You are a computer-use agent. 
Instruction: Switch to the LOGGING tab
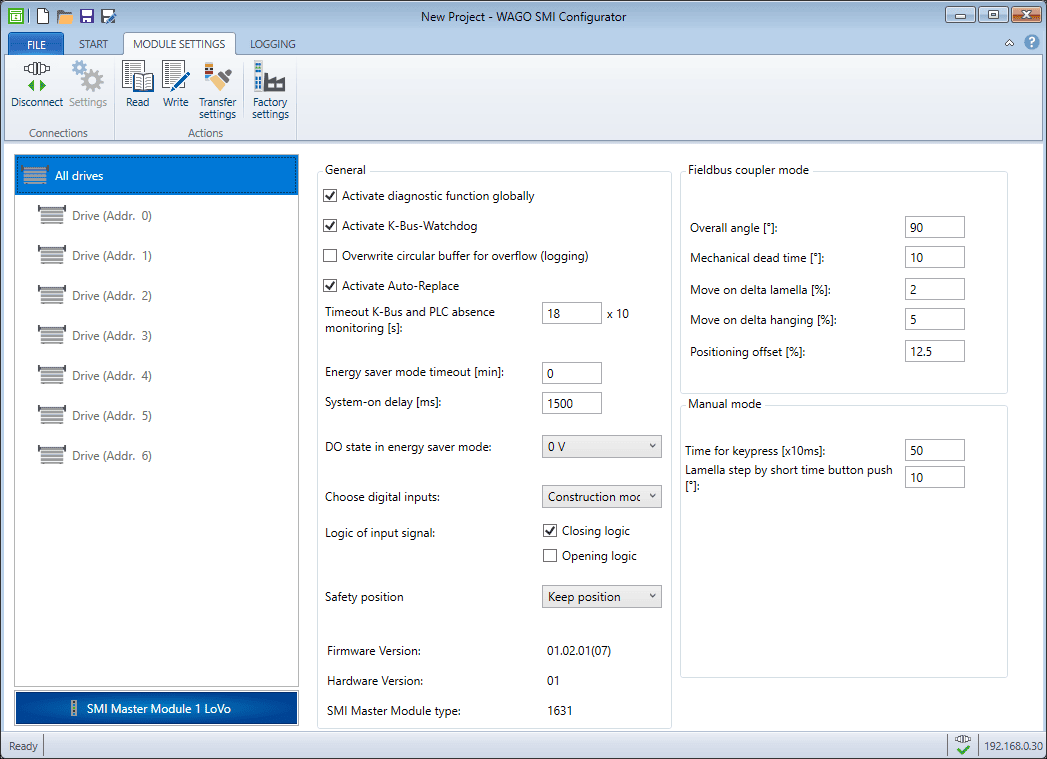pyautogui.click(x=272, y=44)
